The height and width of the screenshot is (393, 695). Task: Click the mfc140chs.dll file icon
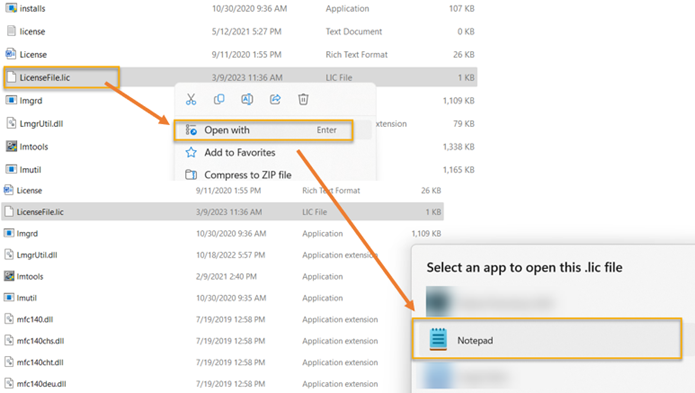pos(8,340)
